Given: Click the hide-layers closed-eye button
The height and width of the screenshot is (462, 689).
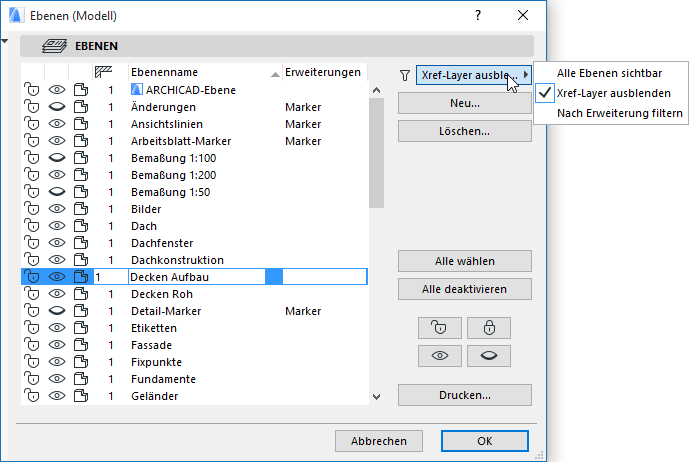Looking at the screenshot, I should pos(489,355).
